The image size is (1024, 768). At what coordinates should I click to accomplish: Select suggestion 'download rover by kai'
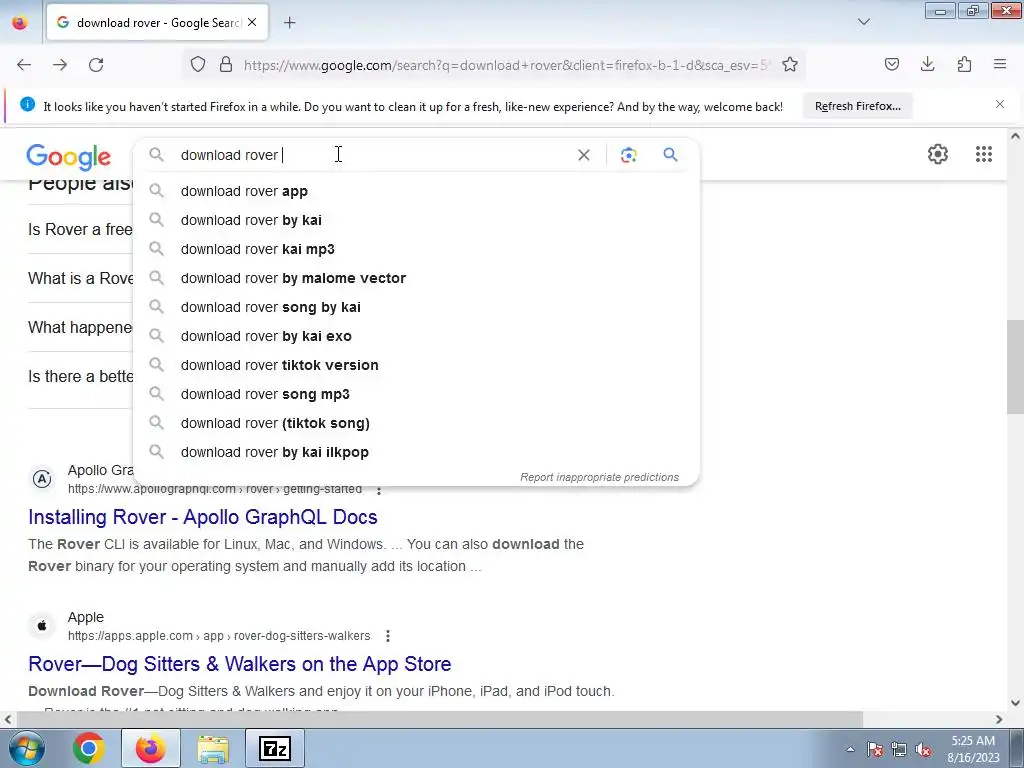pos(416,220)
